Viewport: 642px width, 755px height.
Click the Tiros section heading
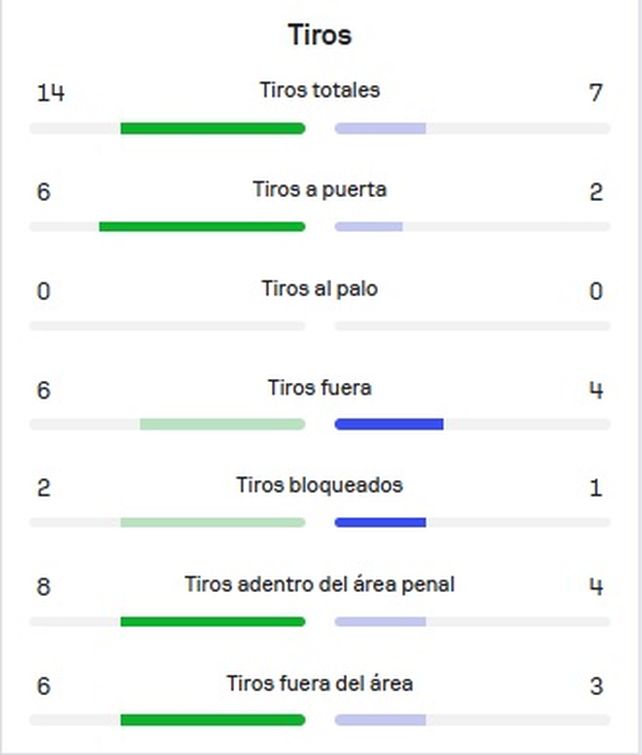[x=320, y=35]
